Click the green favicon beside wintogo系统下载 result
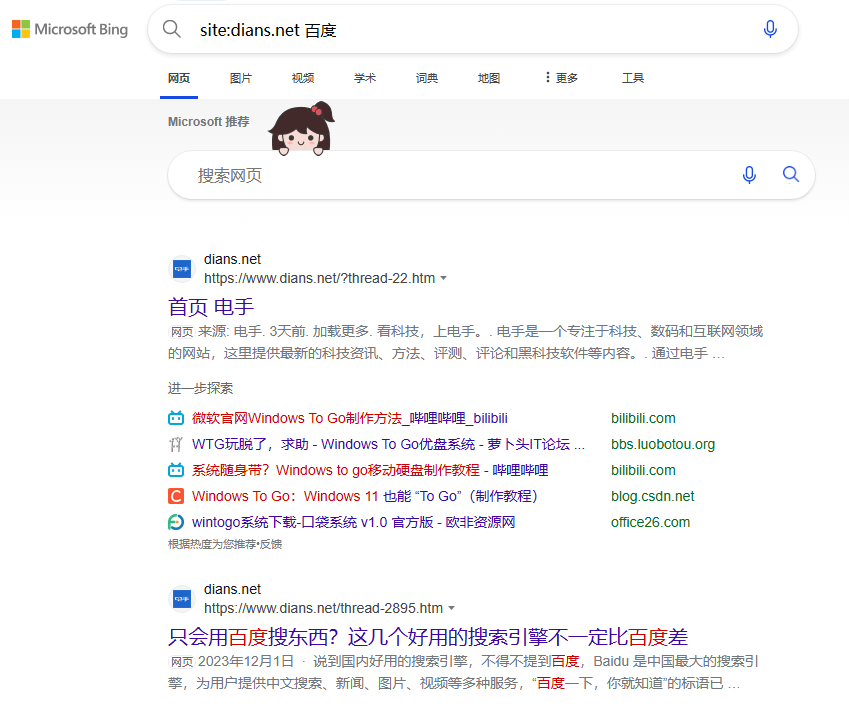The width and height of the screenshot is (849, 717). (x=177, y=522)
